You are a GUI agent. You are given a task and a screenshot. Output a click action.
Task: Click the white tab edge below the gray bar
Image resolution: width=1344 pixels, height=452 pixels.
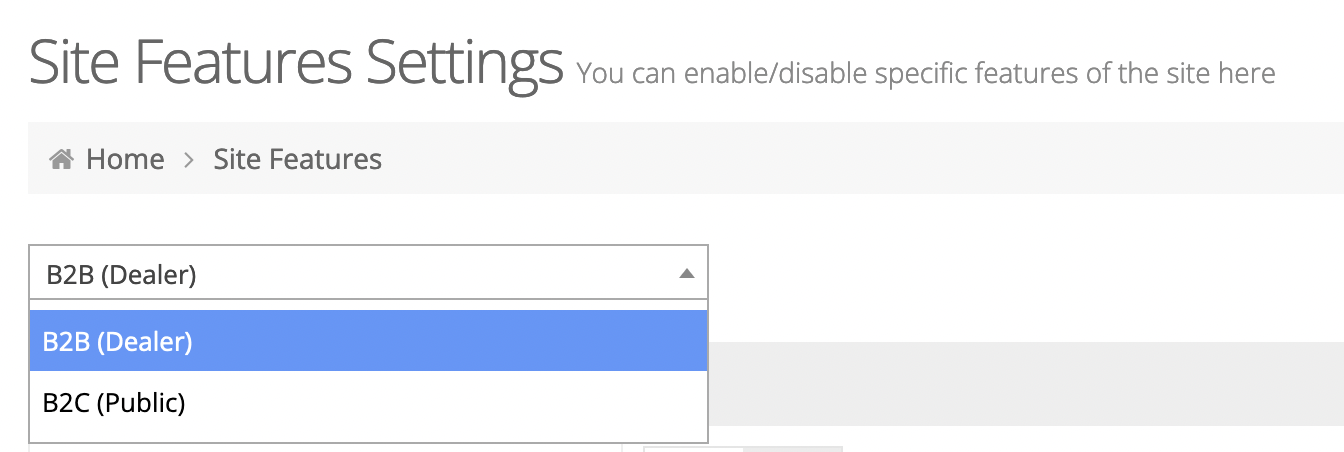pyautogui.click(x=742, y=448)
